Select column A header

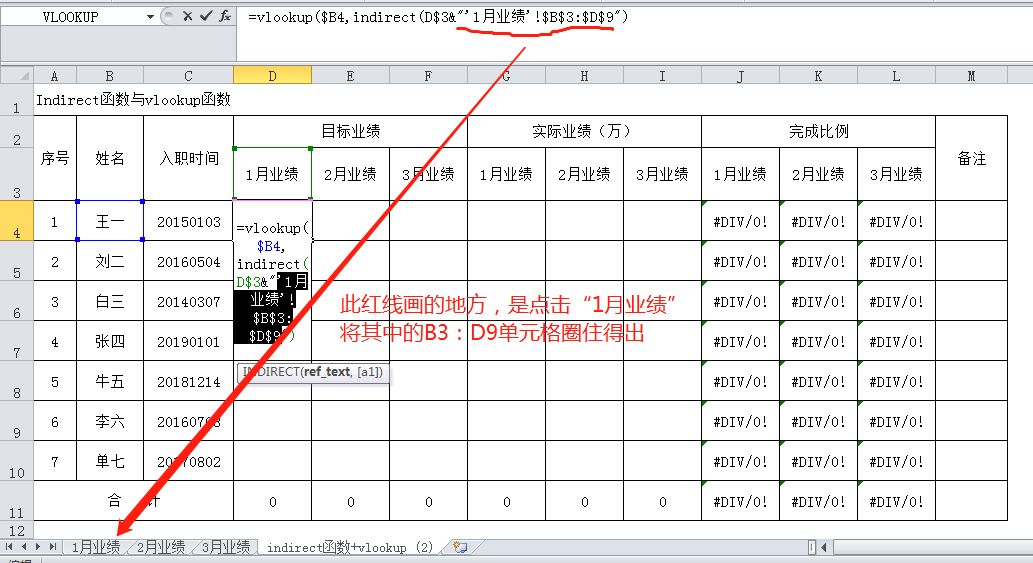[55, 76]
